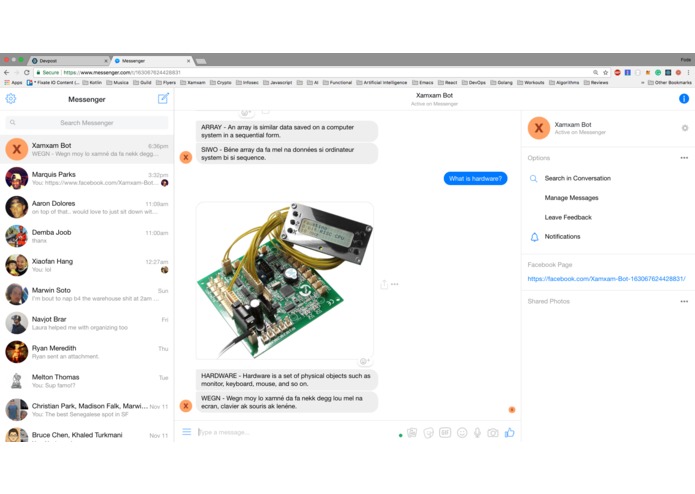Go back in the browser
Screen dimensions: 695x494
pos(6,72)
